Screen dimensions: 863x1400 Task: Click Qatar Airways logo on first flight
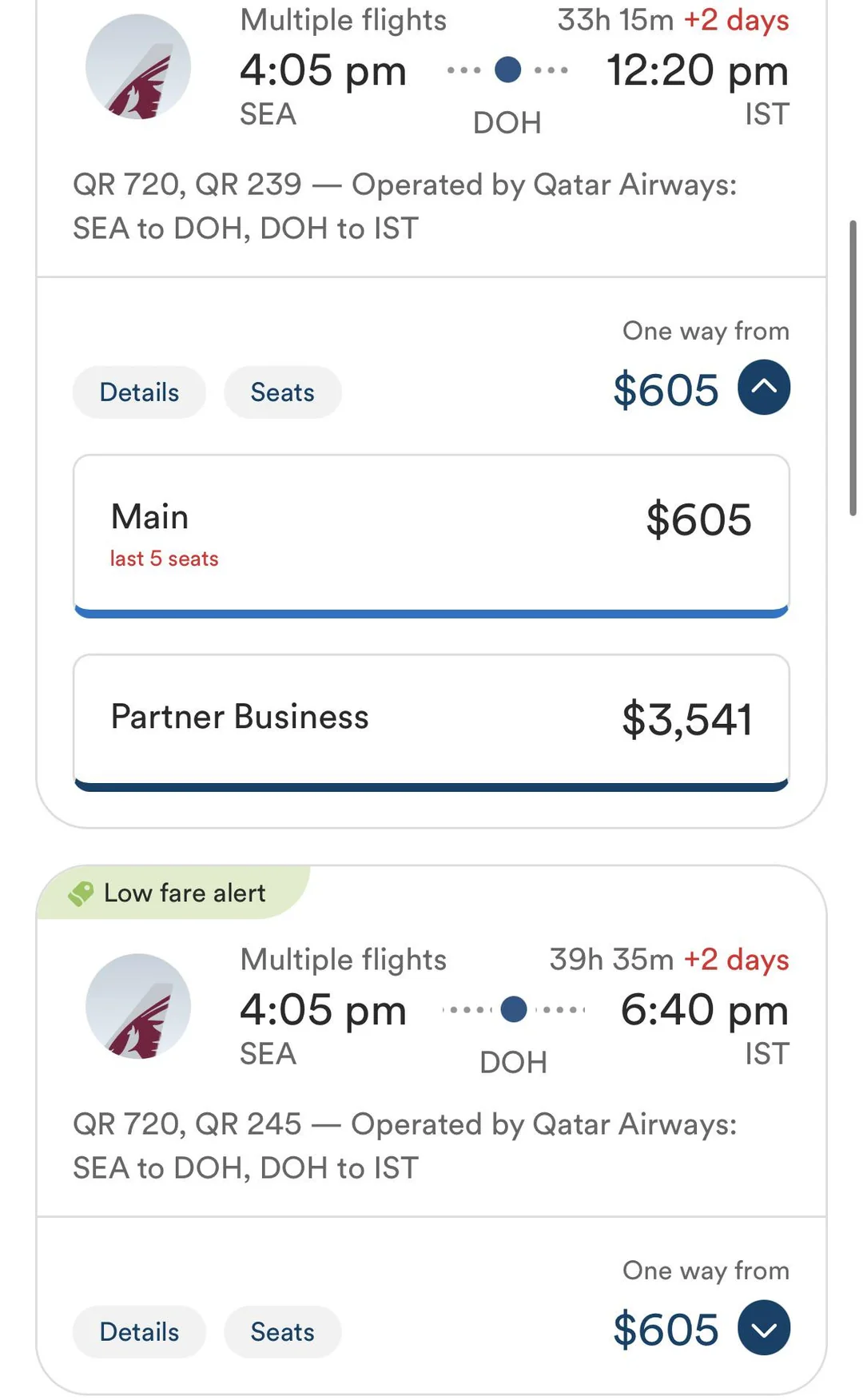(x=138, y=67)
